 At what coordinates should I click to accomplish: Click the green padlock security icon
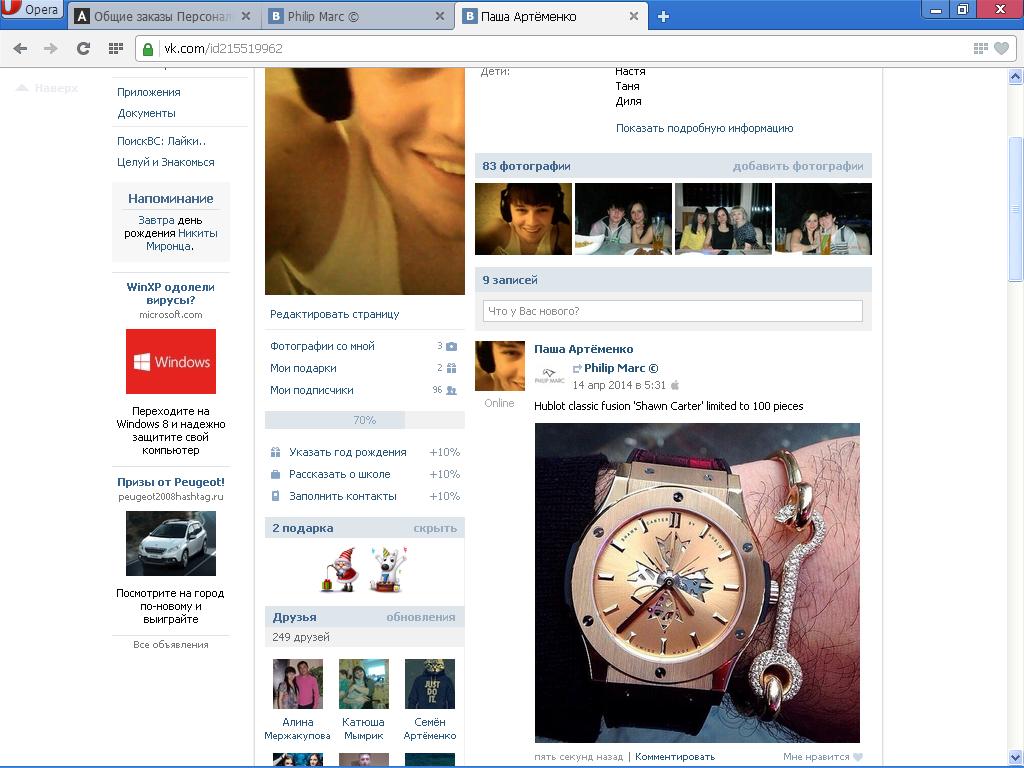pos(148,49)
